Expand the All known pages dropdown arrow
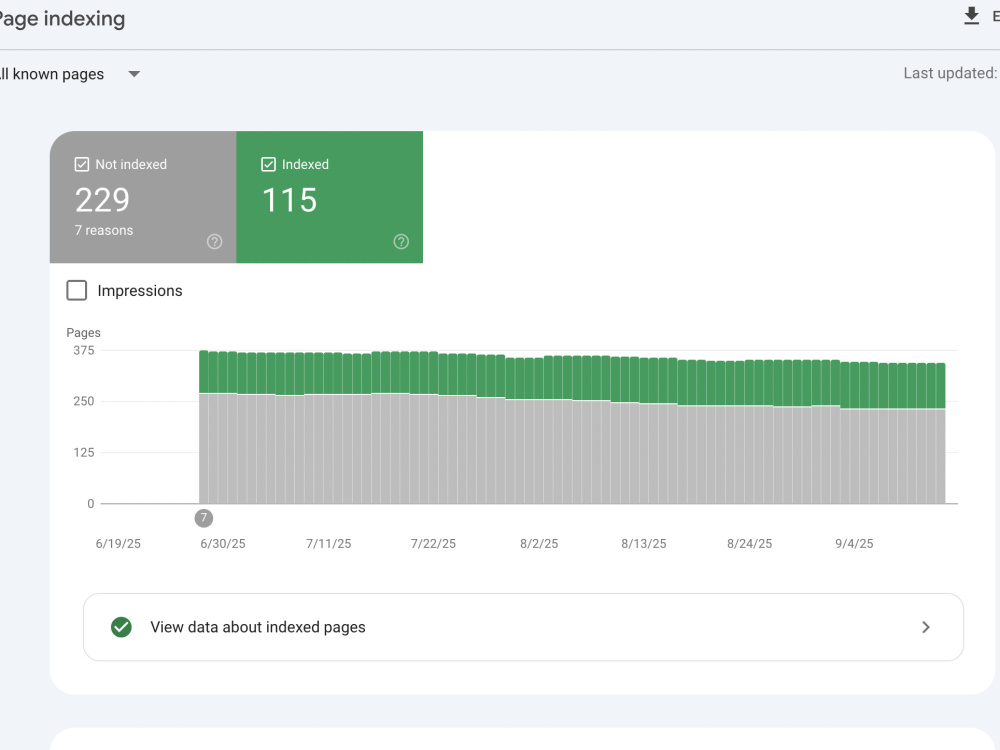 tap(134, 74)
